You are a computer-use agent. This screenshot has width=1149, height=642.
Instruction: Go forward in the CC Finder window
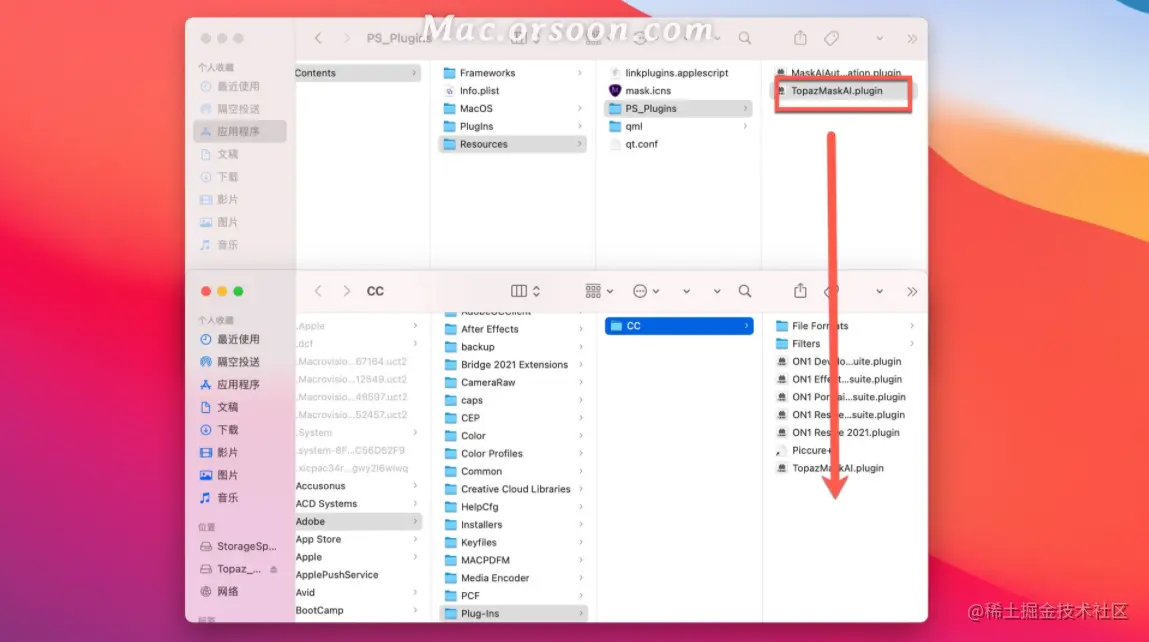coord(347,291)
